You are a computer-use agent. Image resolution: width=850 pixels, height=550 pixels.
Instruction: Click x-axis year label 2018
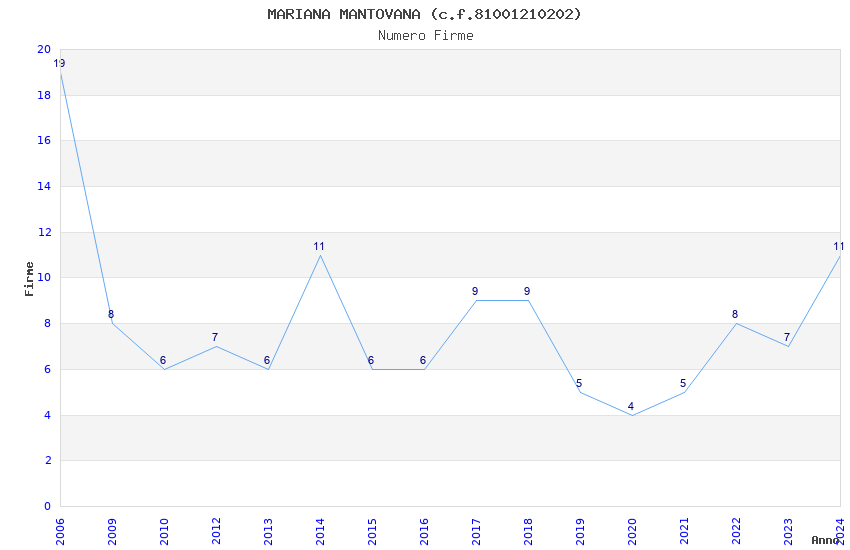[529, 531]
